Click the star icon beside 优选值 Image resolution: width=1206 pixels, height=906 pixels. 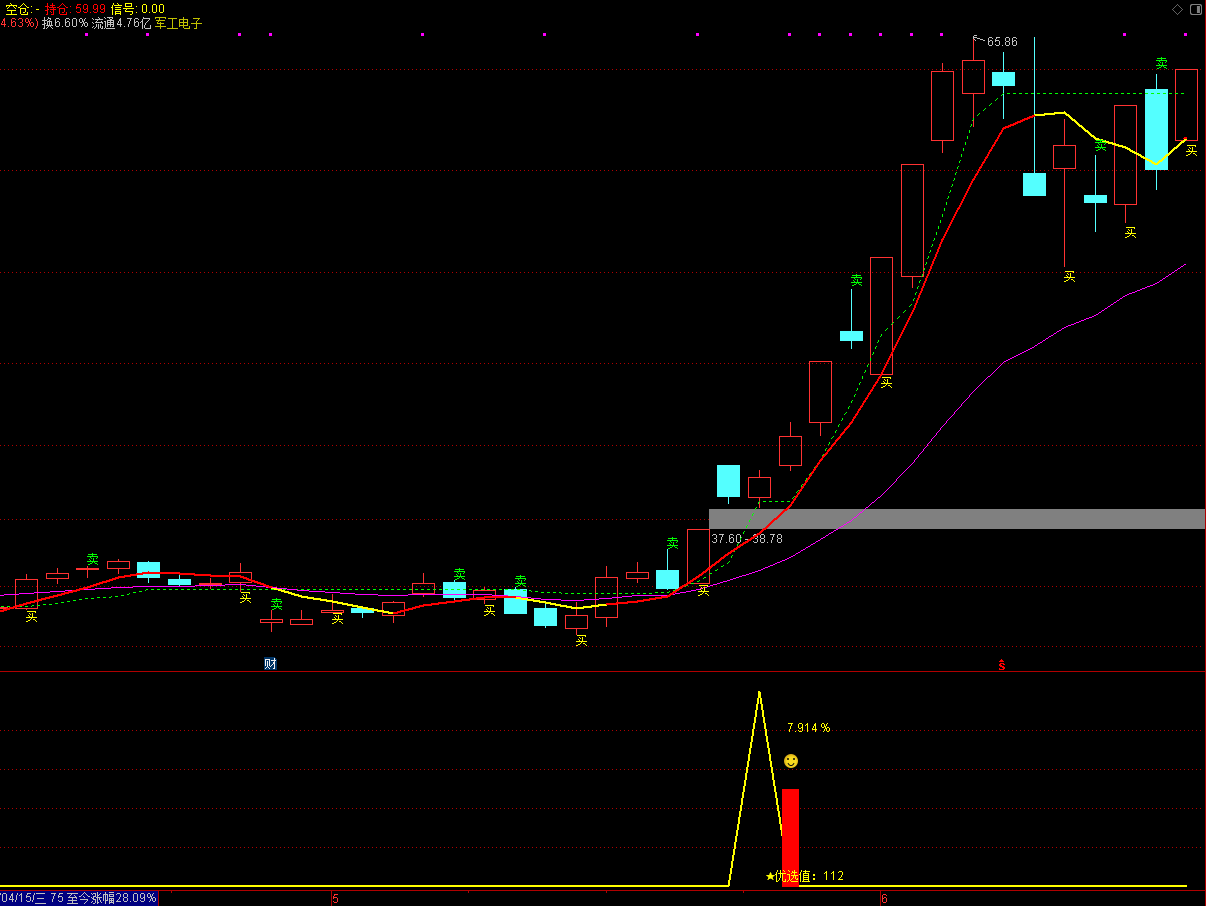(770, 876)
